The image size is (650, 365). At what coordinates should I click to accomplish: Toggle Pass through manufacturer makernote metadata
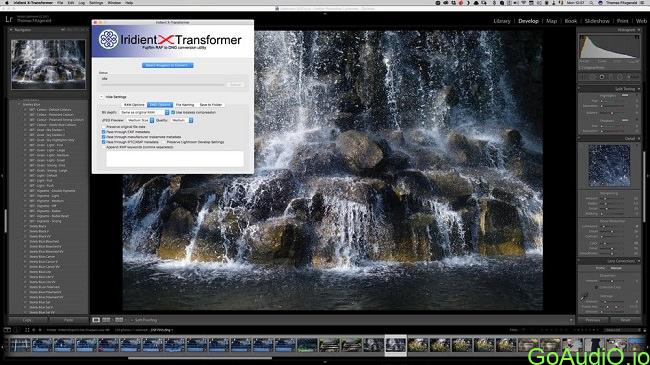click(x=104, y=137)
